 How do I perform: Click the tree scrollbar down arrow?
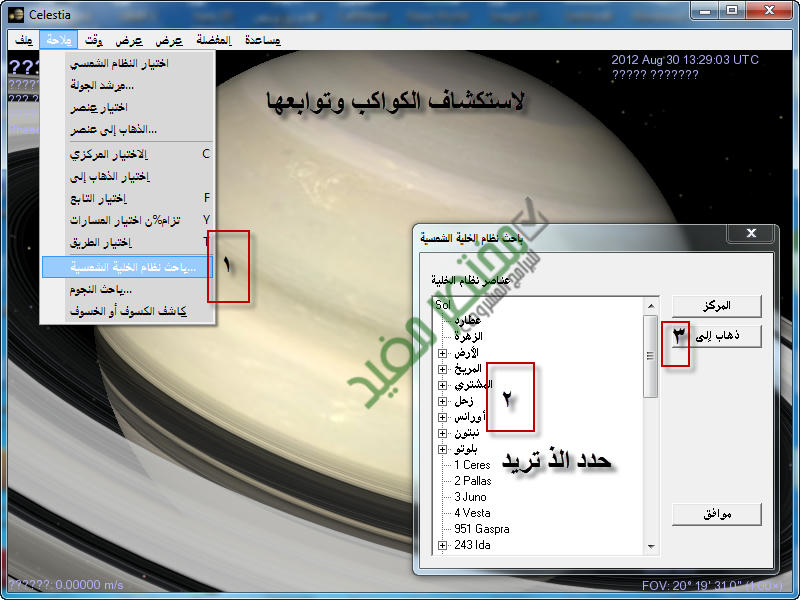click(x=651, y=546)
